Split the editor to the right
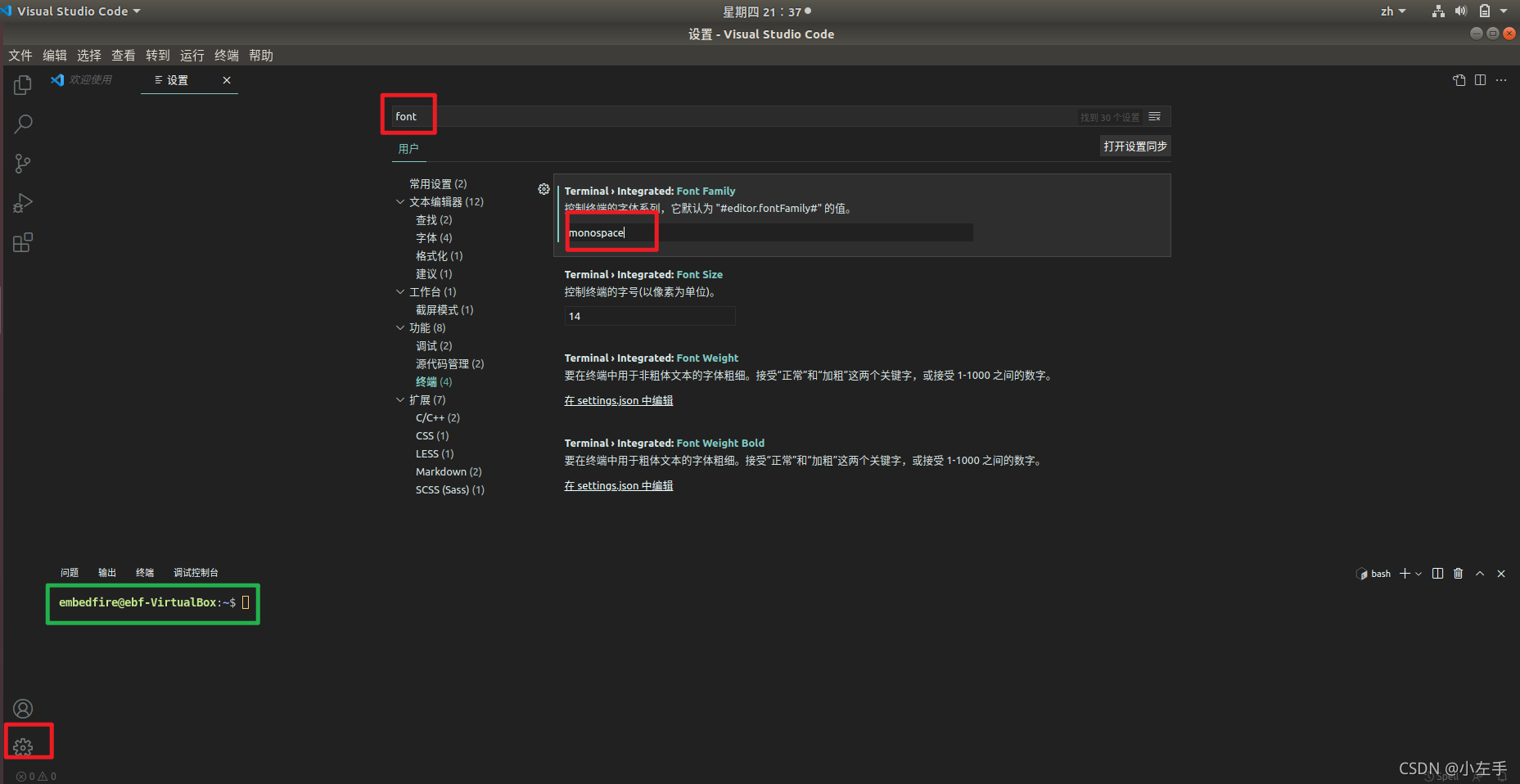This screenshot has height=784, width=1520. tap(1480, 80)
